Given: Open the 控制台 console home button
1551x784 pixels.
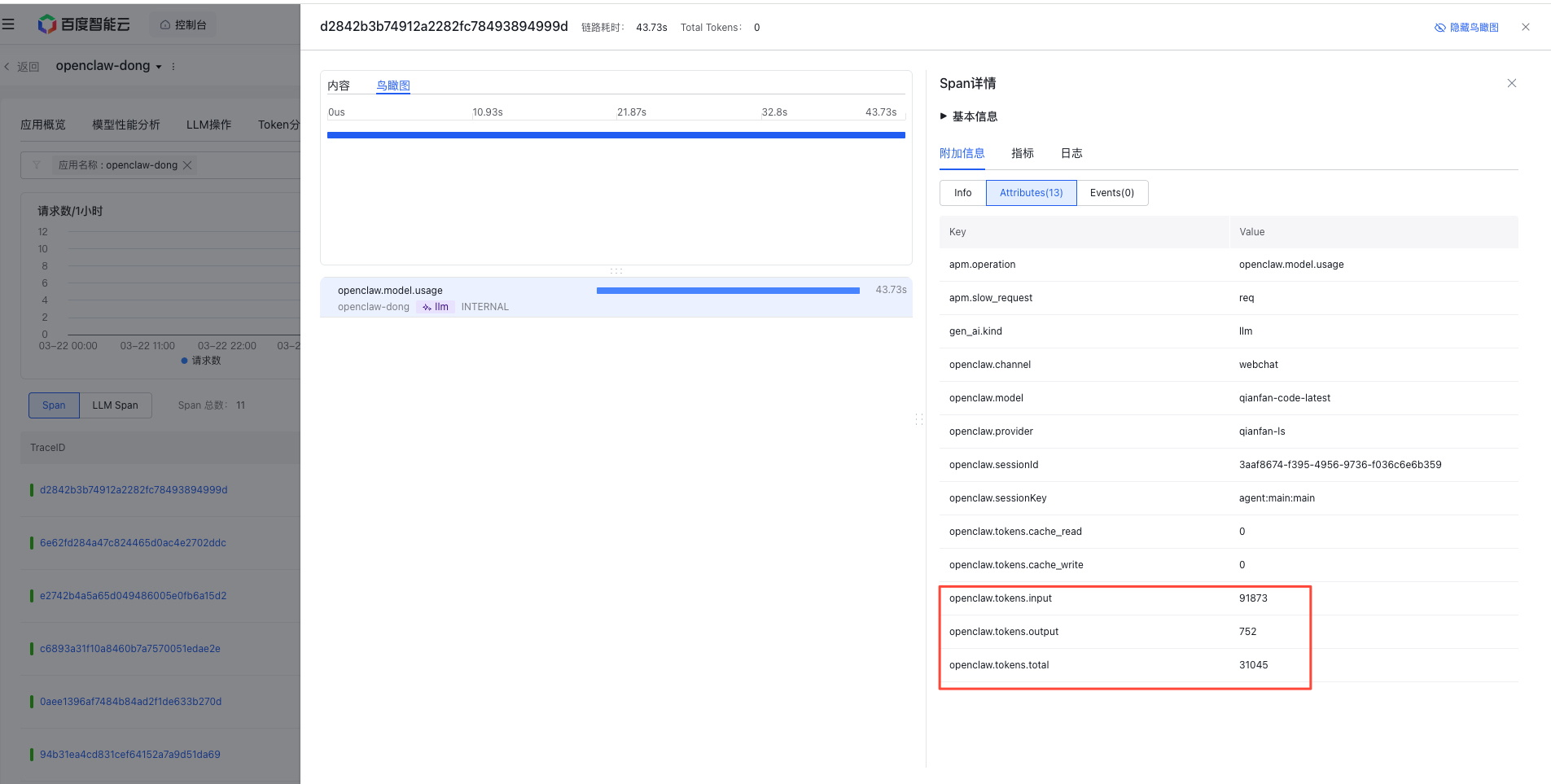Looking at the screenshot, I should [183, 25].
